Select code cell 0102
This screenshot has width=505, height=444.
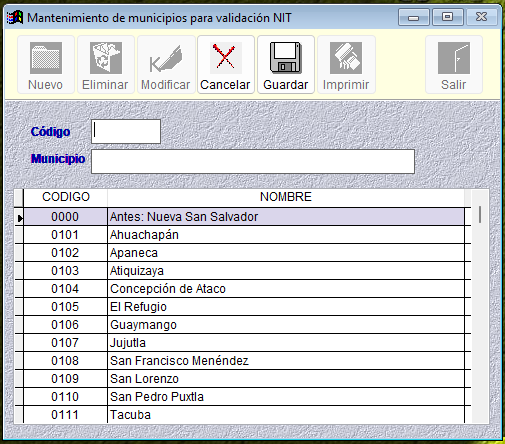click(x=65, y=253)
